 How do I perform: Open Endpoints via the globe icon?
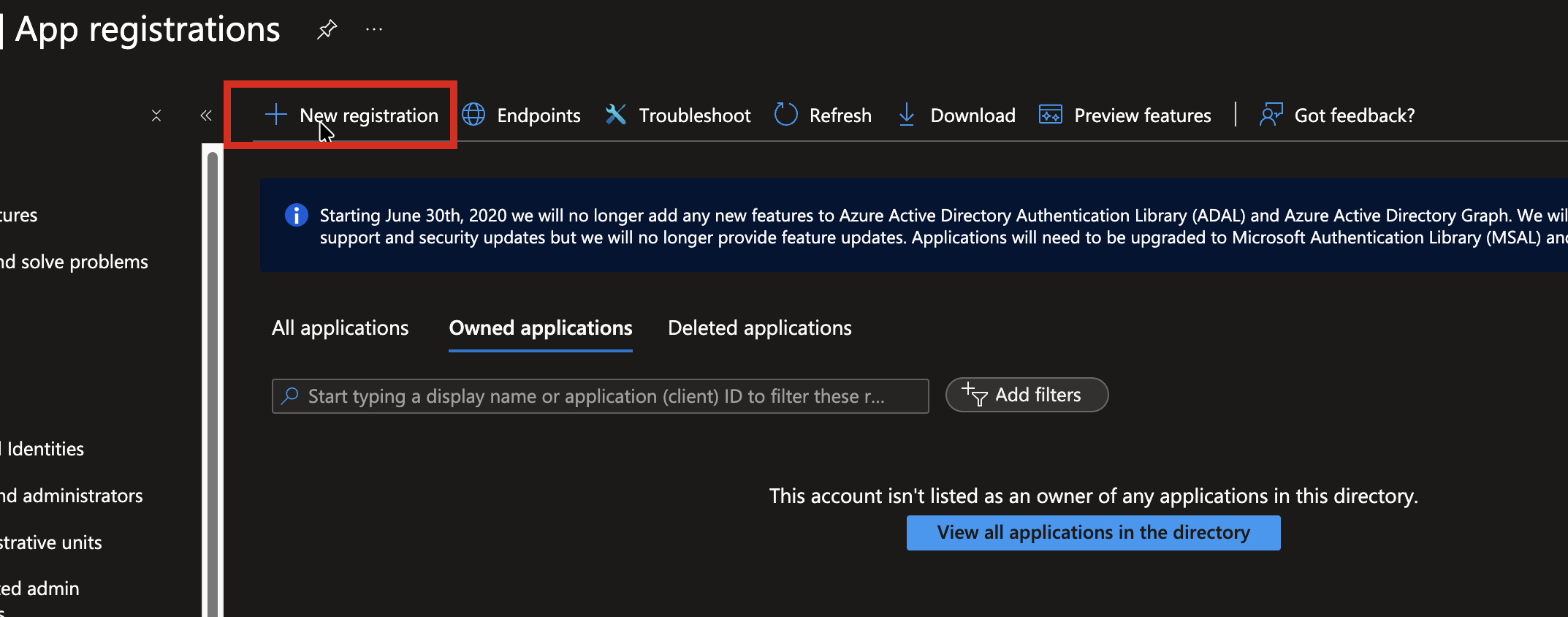pyautogui.click(x=473, y=115)
